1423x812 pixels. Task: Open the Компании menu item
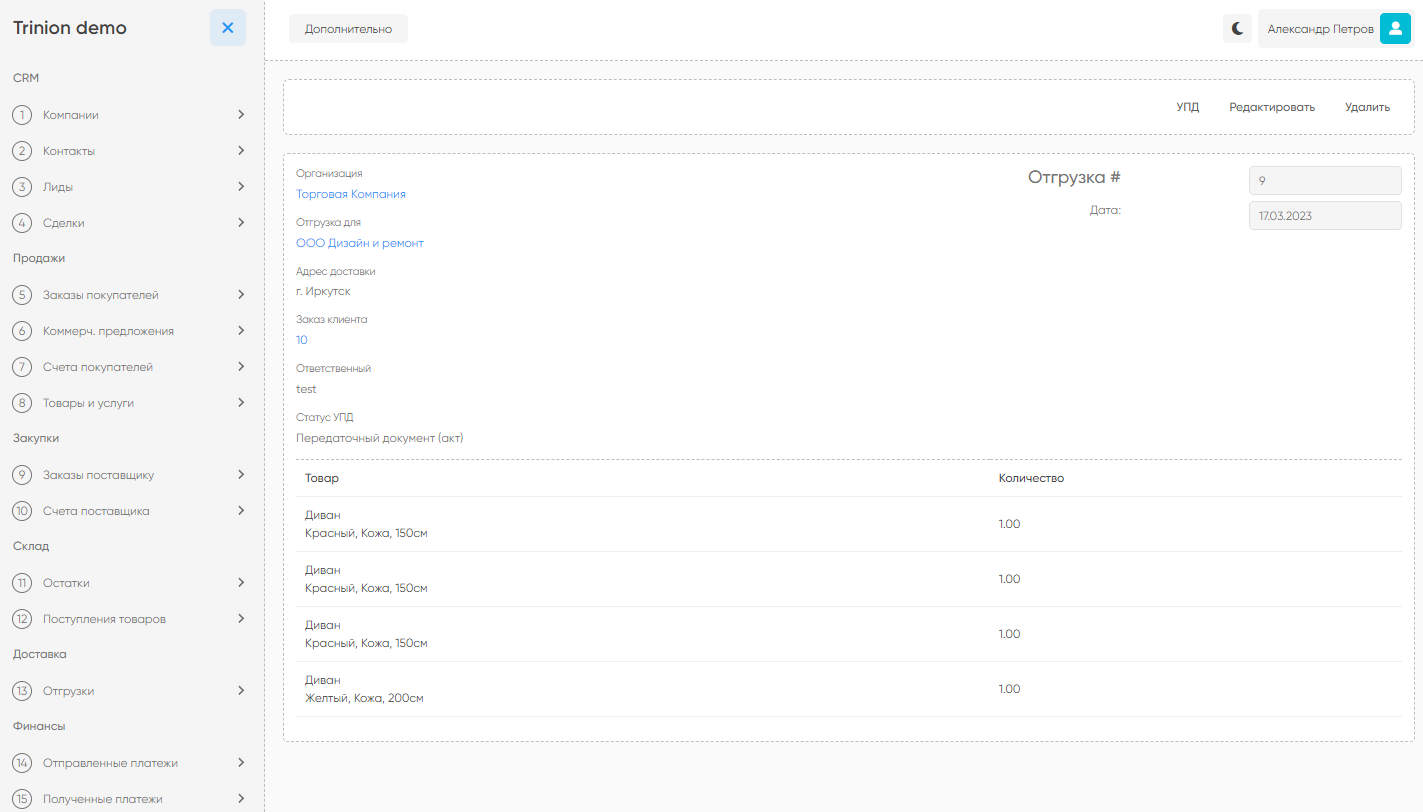point(71,115)
